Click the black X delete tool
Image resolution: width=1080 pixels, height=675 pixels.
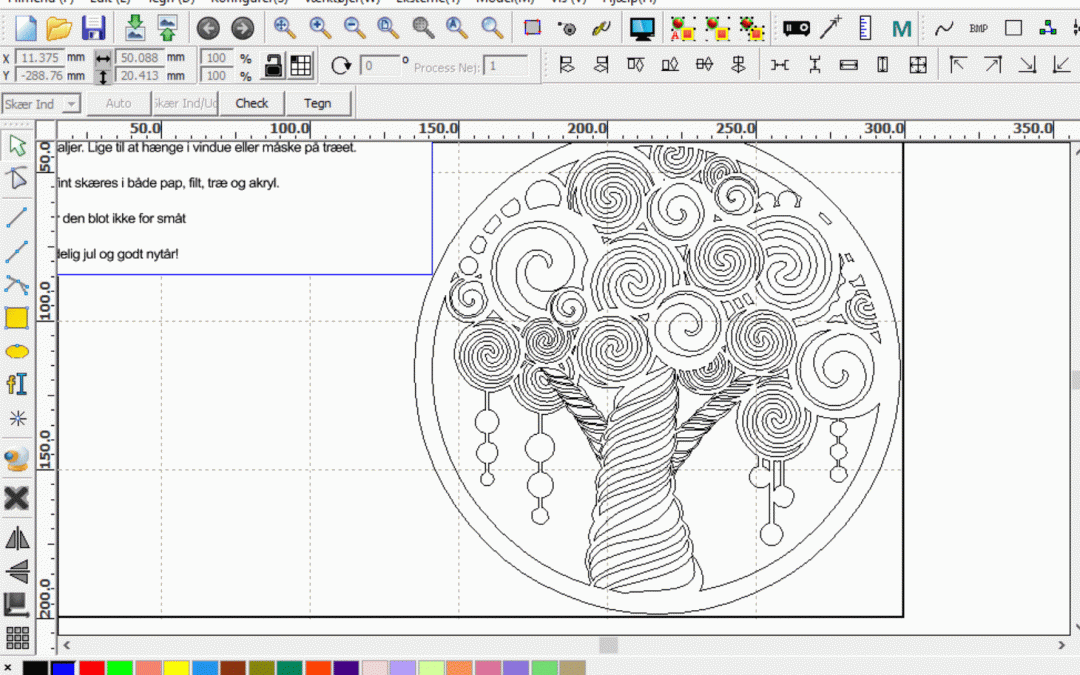17,499
